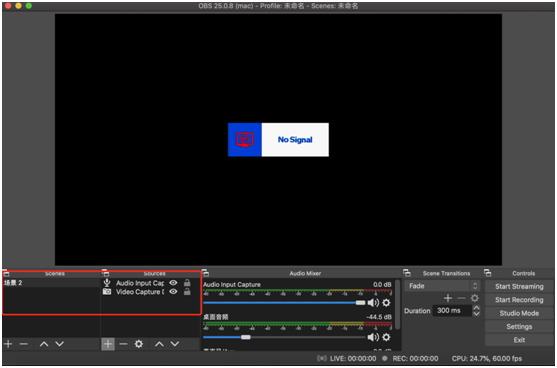Increase Duration with the up stepper arrow

476,308
